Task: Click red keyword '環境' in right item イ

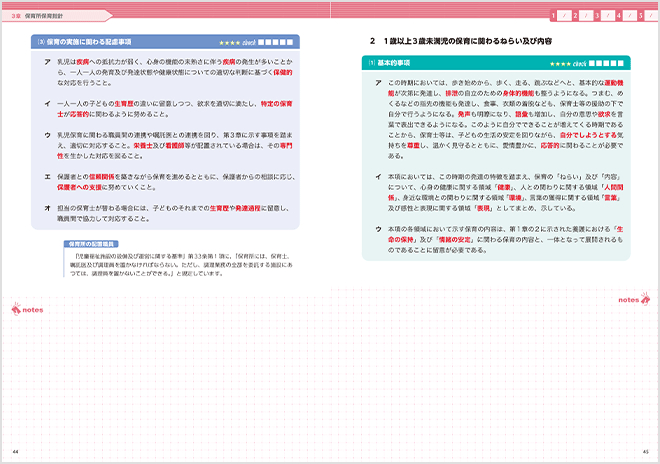Action: click(515, 198)
